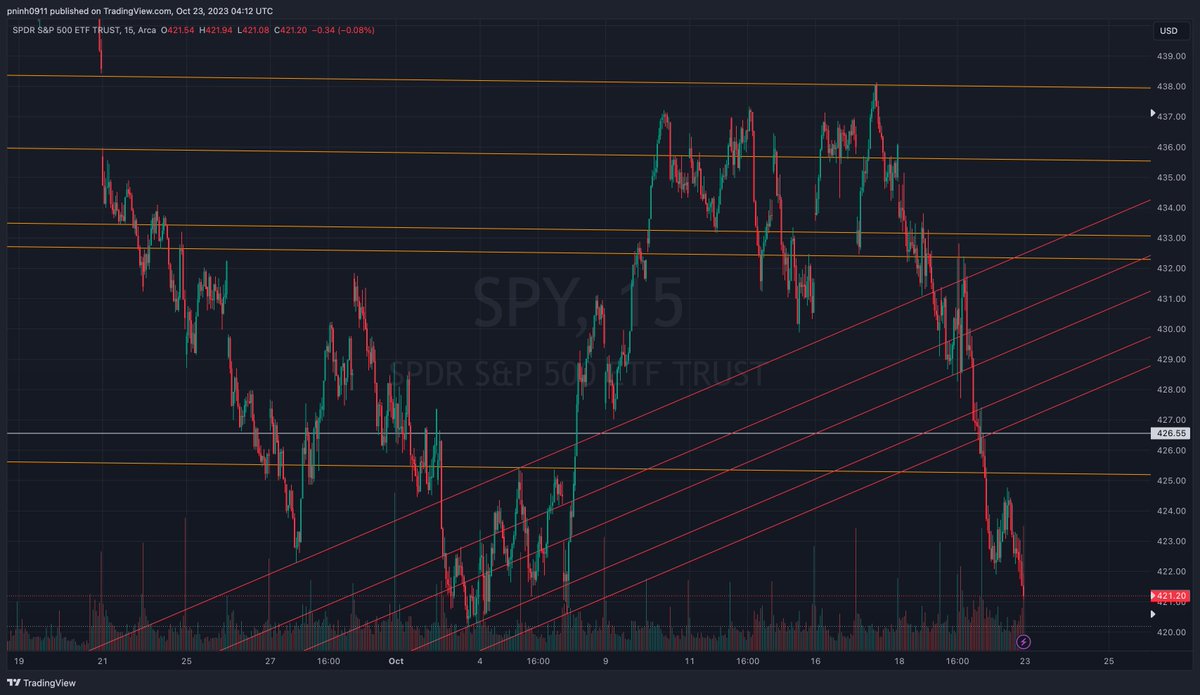
Task: Click the TradingView logo in the footer
Action: coord(43,682)
